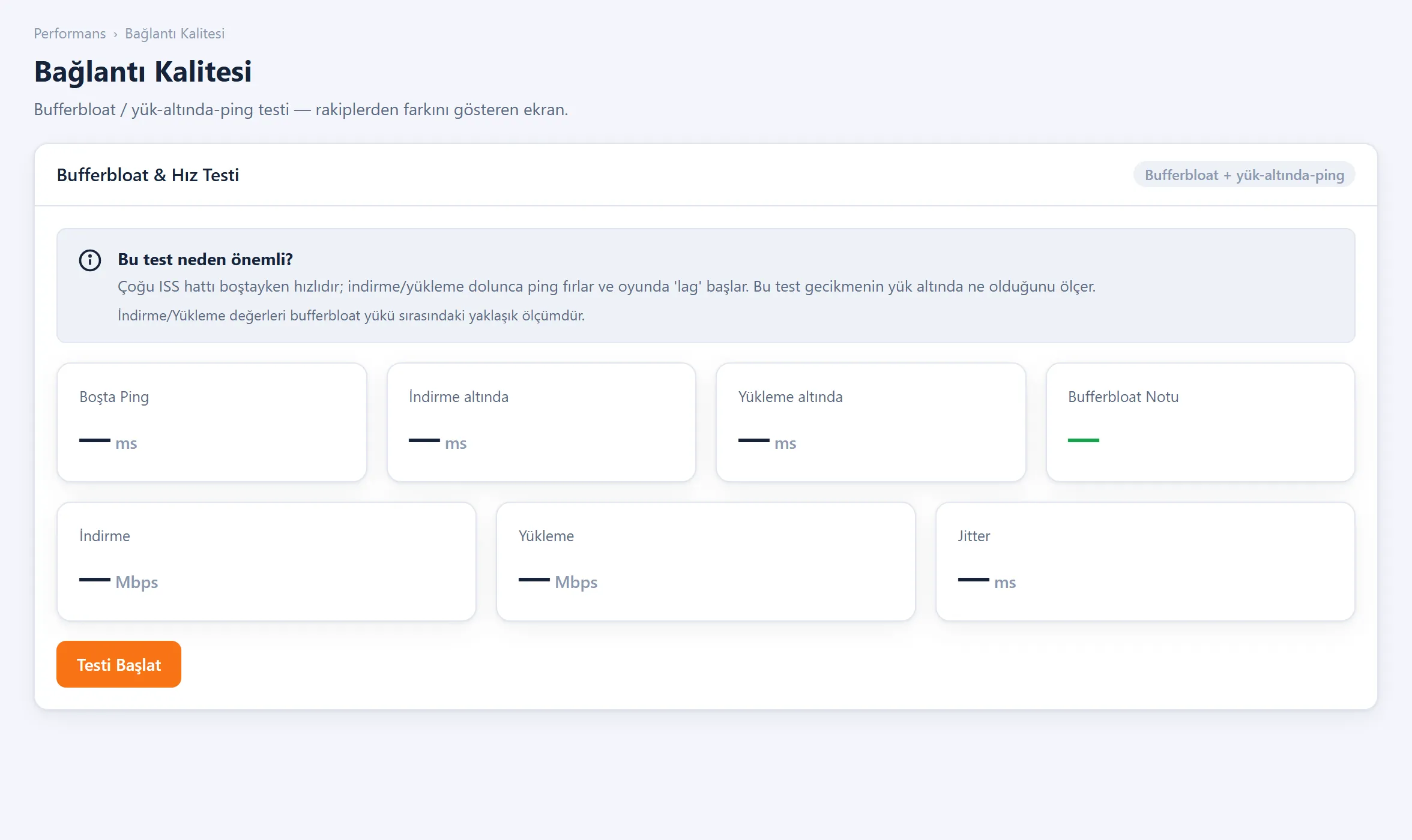Click the Bufferbloat Notu label
The image size is (1412, 840).
(x=1123, y=397)
